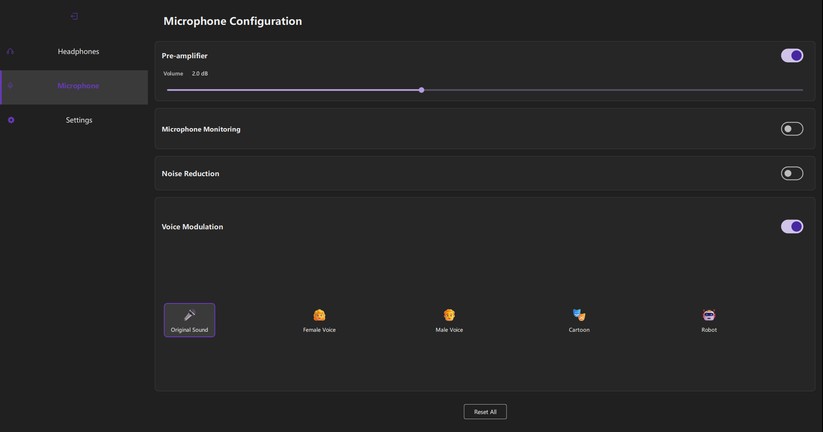Enable Microphone Monitoring switch
This screenshot has width=823, height=432.
tap(792, 129)
